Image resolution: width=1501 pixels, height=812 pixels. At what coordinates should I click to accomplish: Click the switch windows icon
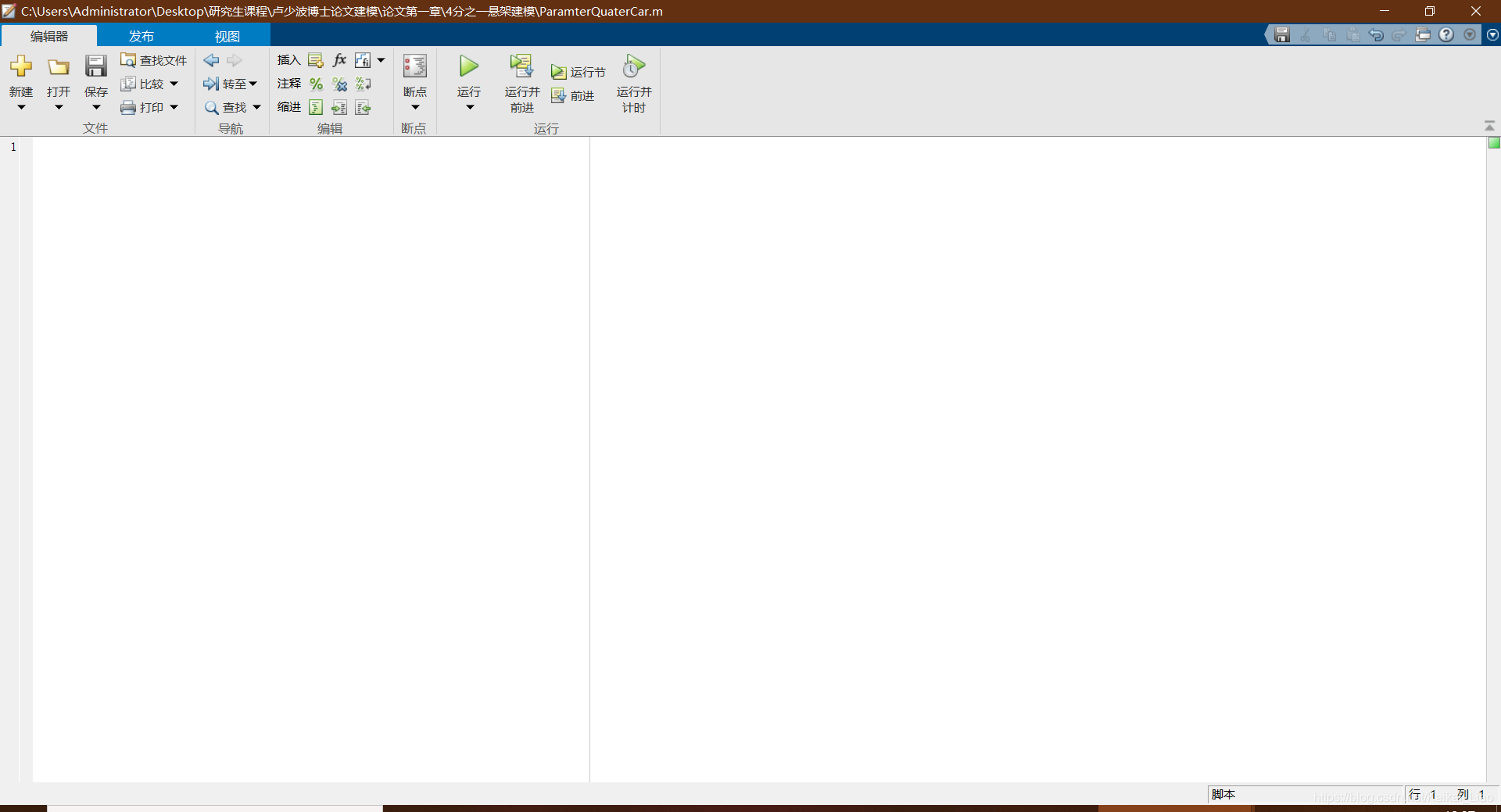(x=1423, y=34)
